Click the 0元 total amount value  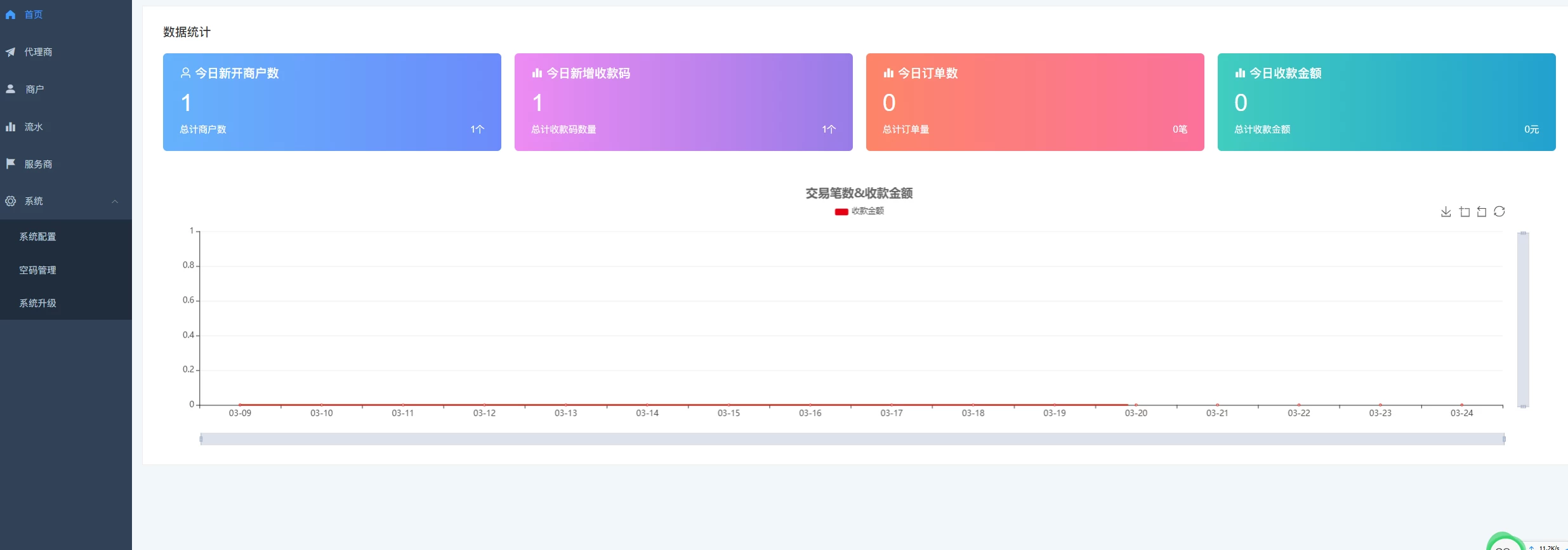(x=1531, y=129)
